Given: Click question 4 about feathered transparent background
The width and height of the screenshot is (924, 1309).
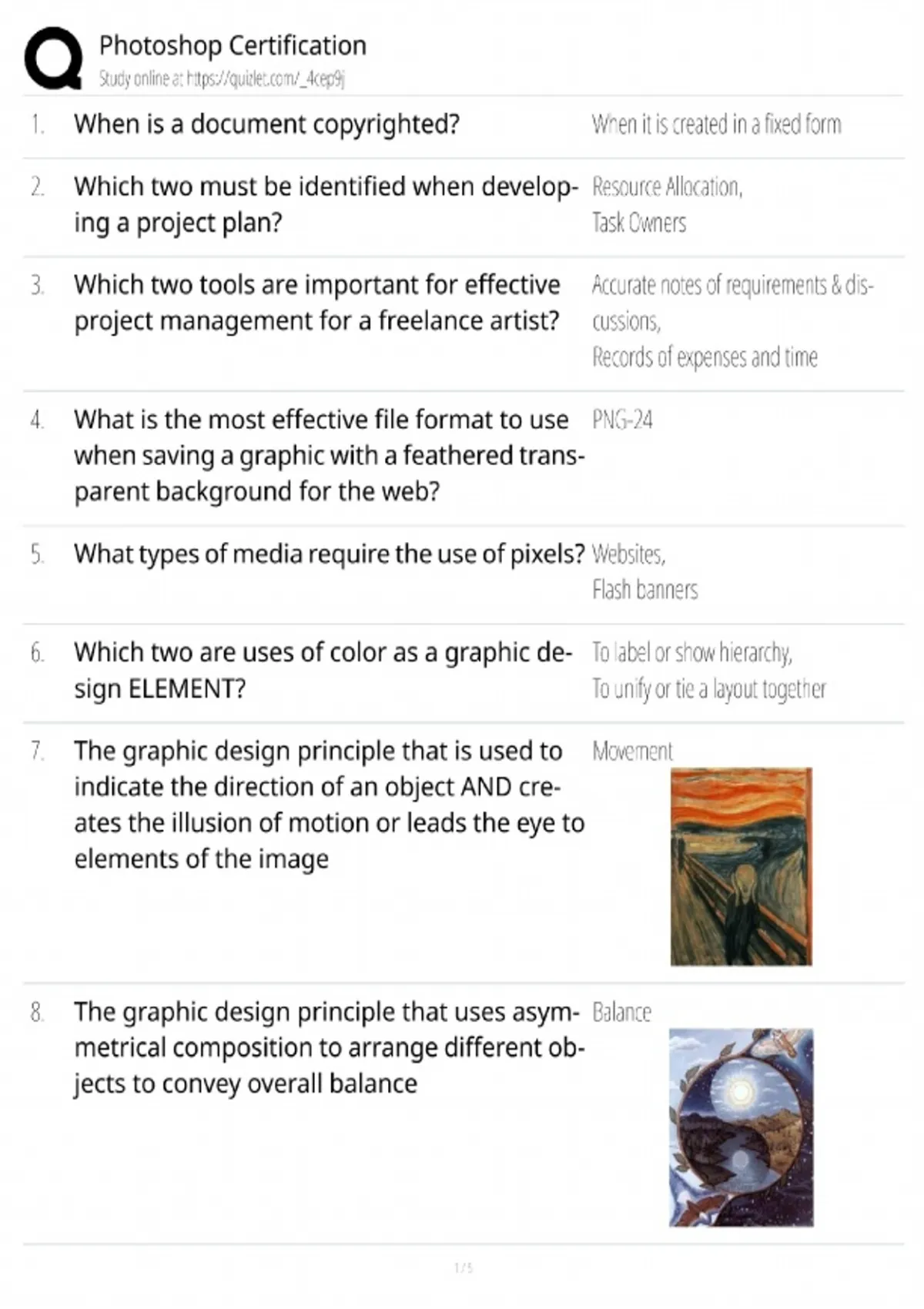Looking at the screenshot, I should (x=330, y=455).
